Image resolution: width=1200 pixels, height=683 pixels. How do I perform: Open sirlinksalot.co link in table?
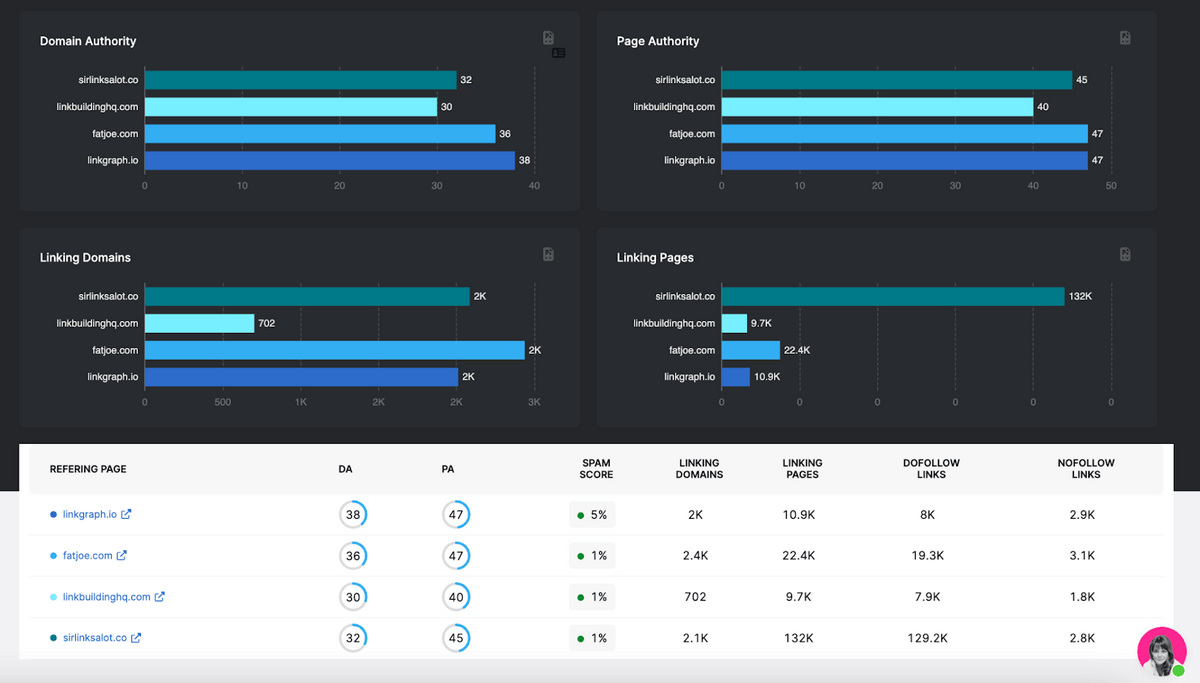coord(95,638)
